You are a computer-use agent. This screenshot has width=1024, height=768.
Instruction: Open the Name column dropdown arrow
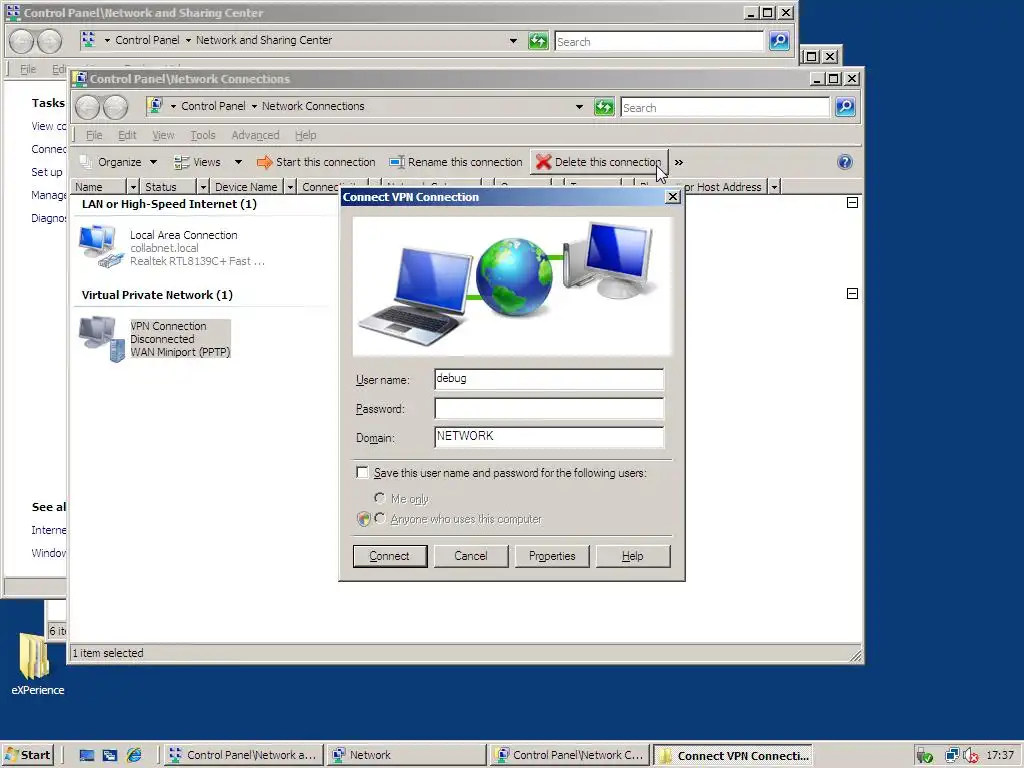tap(133, 187)
